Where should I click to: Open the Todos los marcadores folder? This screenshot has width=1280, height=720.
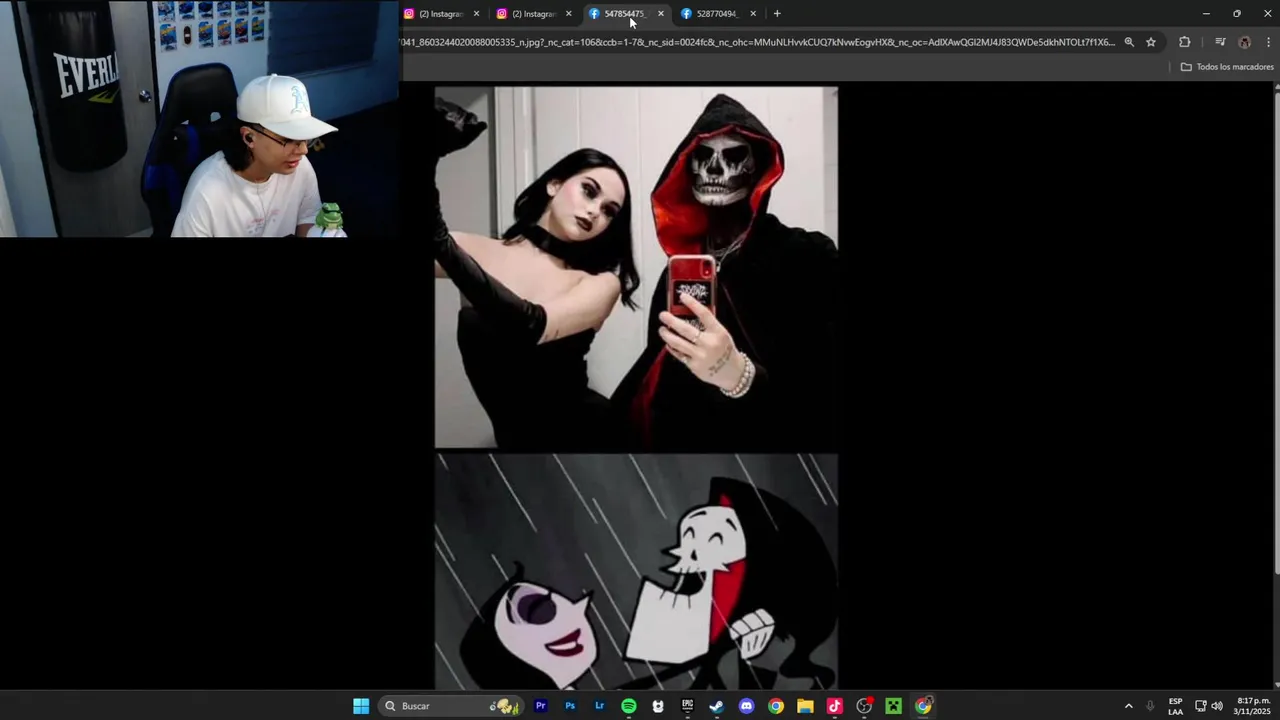1227,67
